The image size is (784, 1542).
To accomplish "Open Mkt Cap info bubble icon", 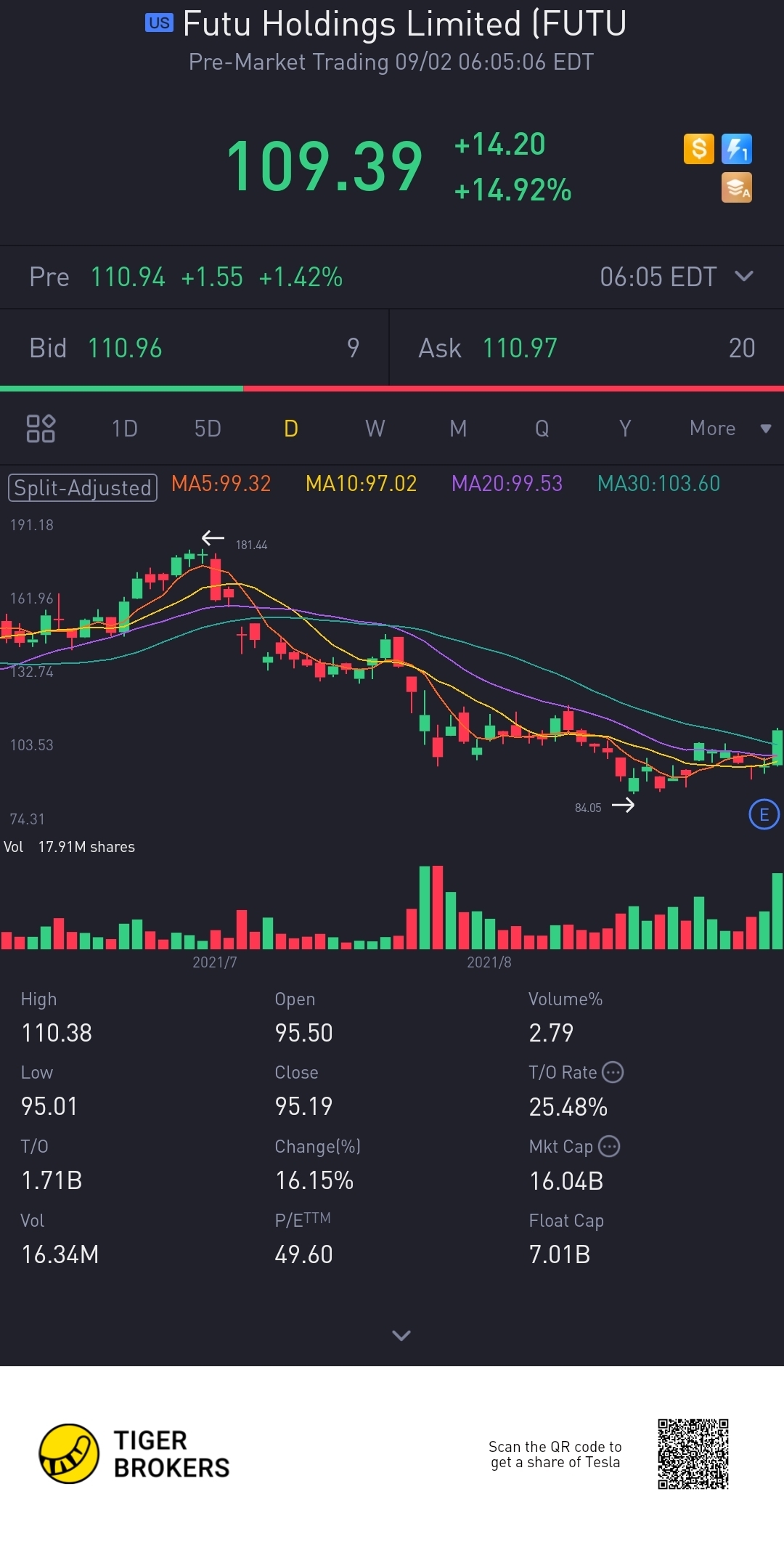I will click(x=609, y=1146).
